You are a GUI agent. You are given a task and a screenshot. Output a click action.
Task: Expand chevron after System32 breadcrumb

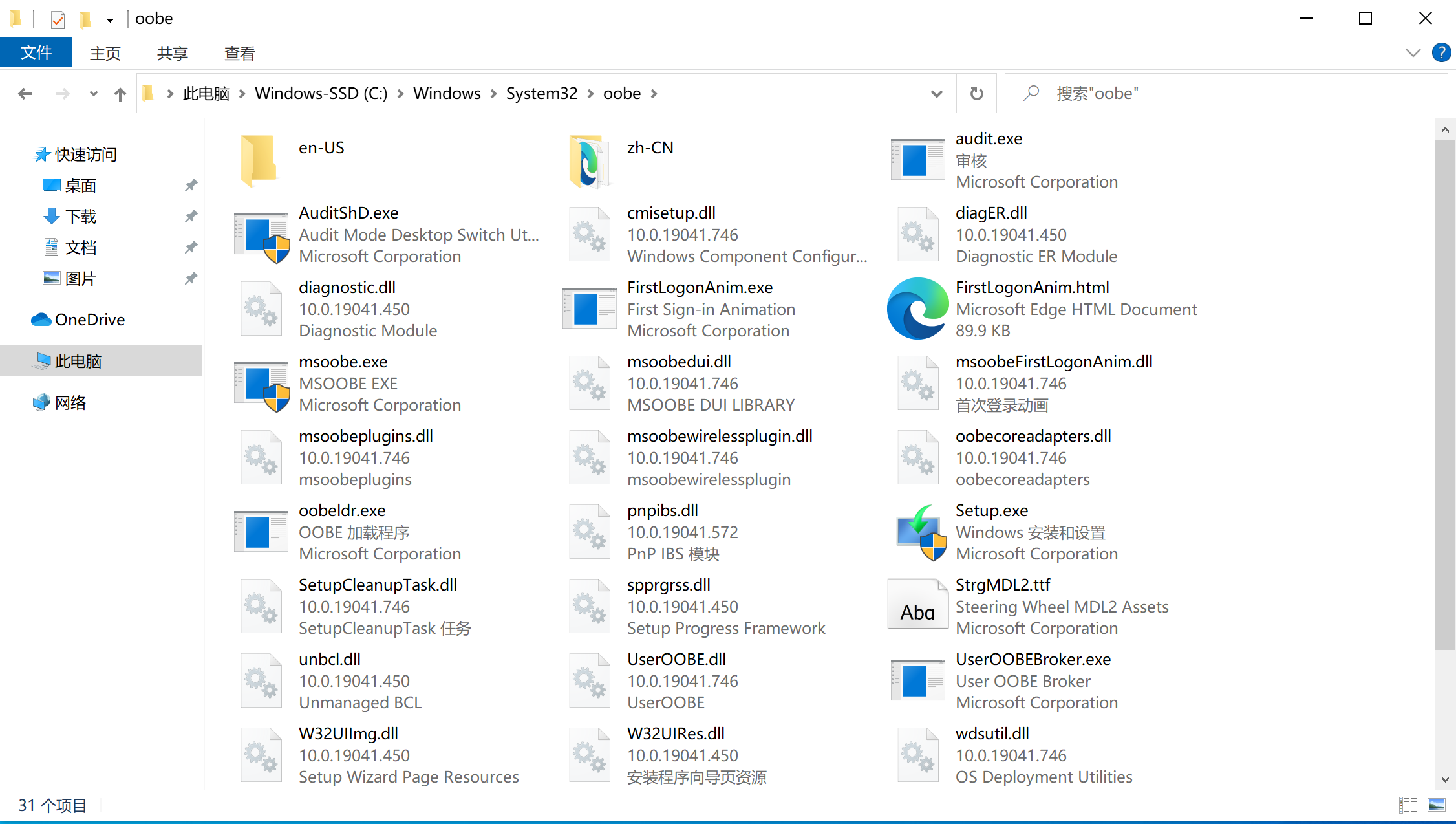590,94
